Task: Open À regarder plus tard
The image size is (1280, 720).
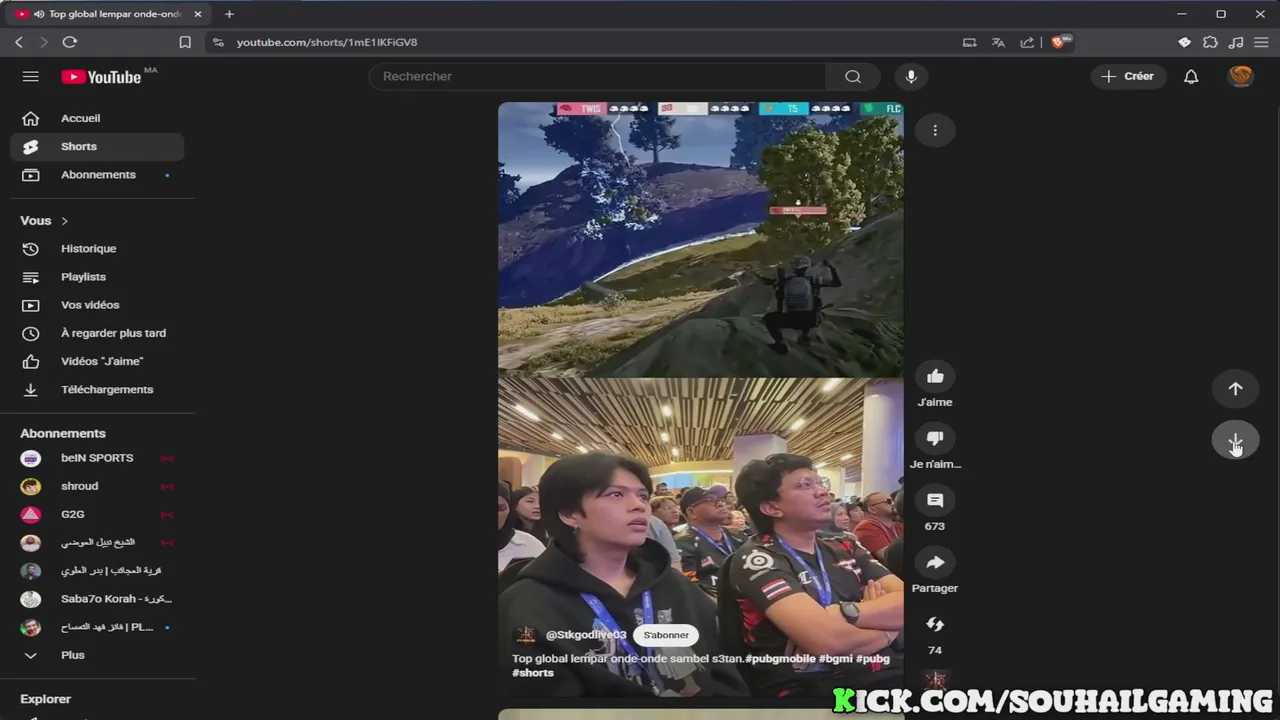Action: click(98, 333)
